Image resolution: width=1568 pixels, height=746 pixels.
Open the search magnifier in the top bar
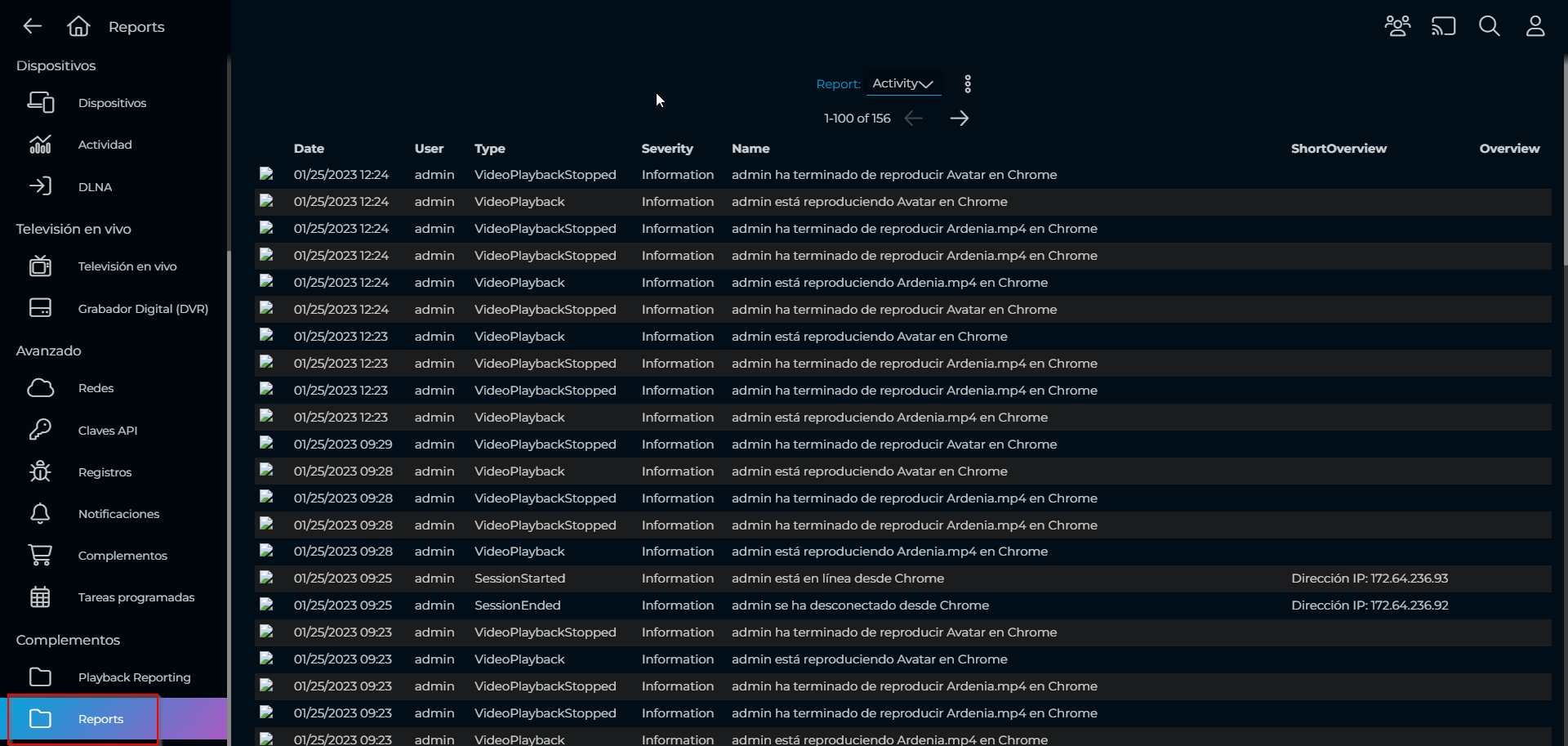coord(1490,25)
